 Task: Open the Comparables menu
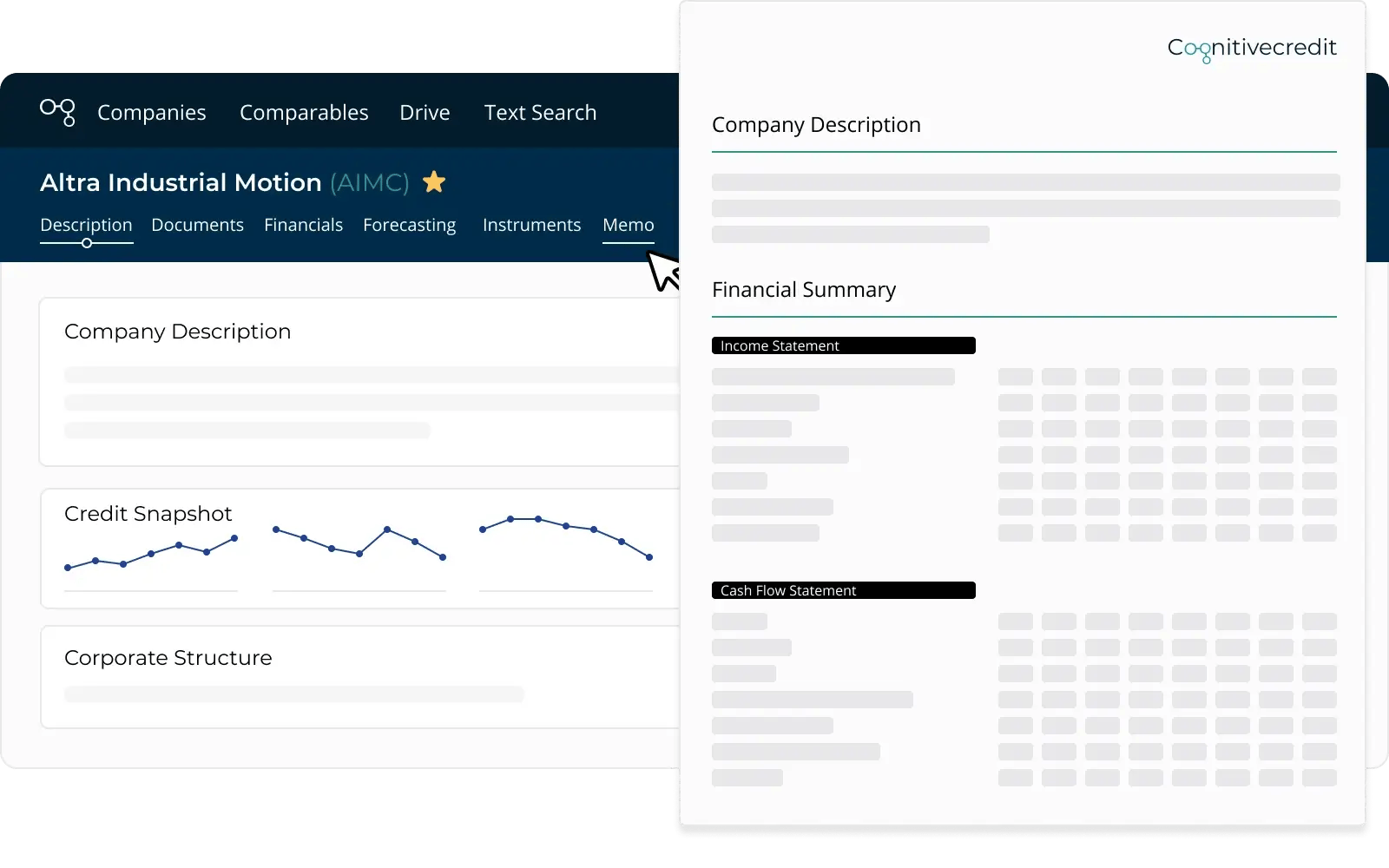pos(304,113)
